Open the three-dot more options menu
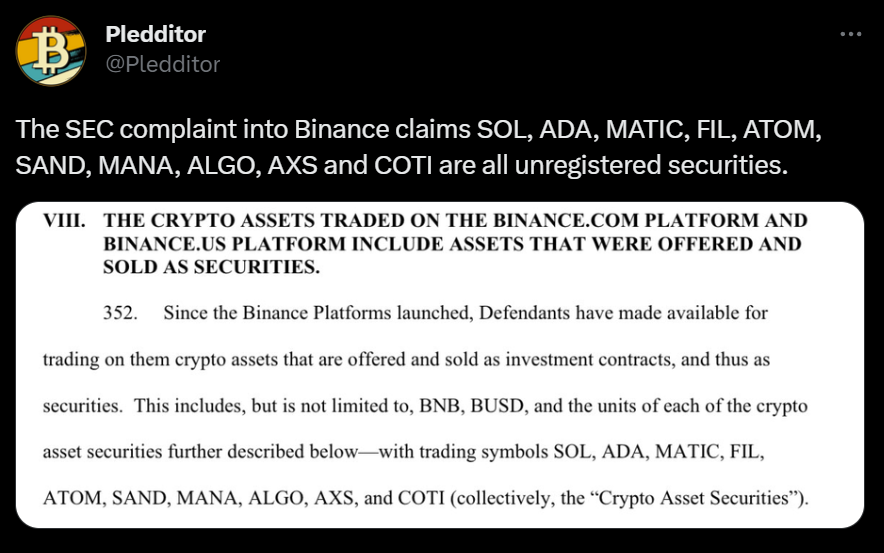The height and width of the screenshot is (553, 884). (x=850, y=33)
